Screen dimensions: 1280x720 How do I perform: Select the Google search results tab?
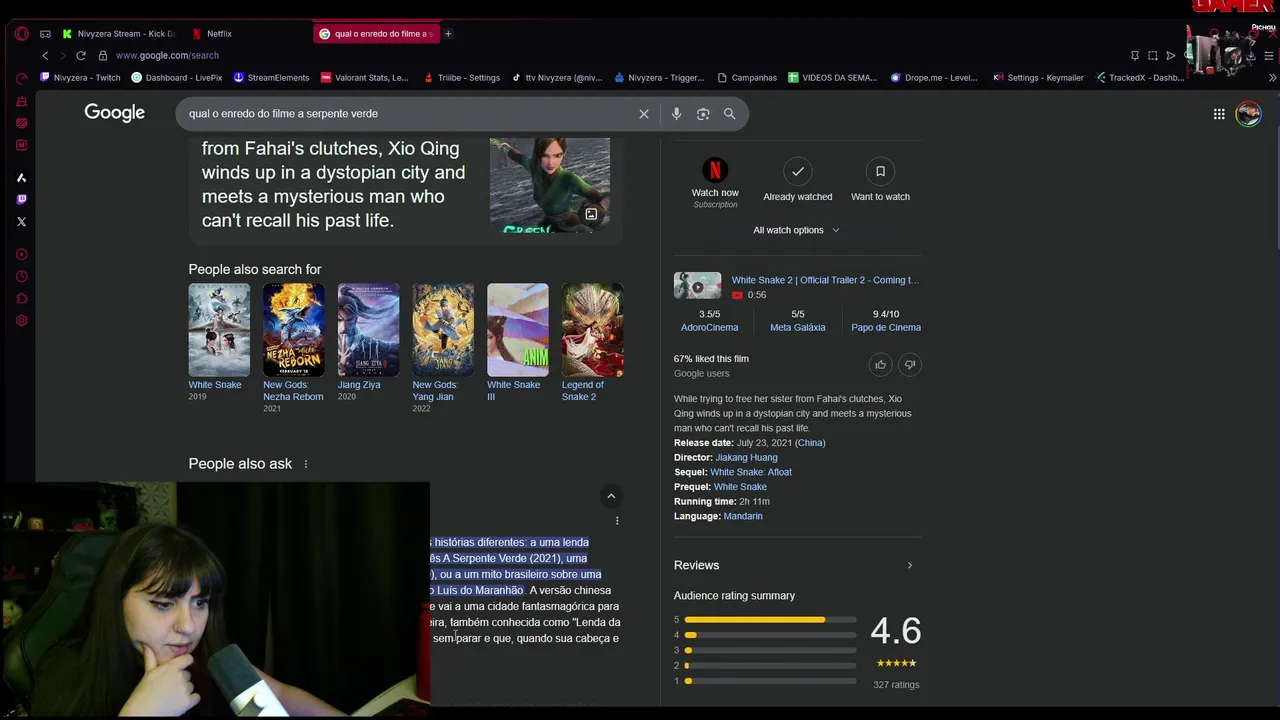point(375,34)
